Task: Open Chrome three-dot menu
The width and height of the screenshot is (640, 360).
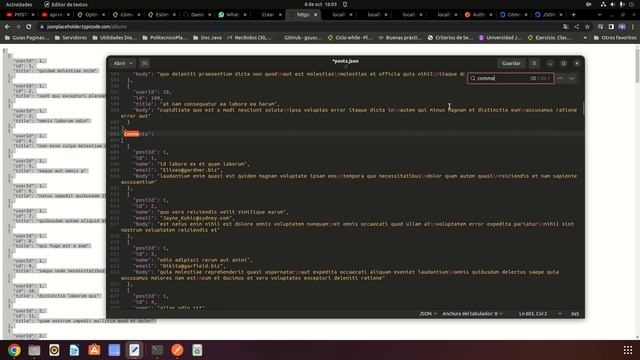Action: [633, 27]
